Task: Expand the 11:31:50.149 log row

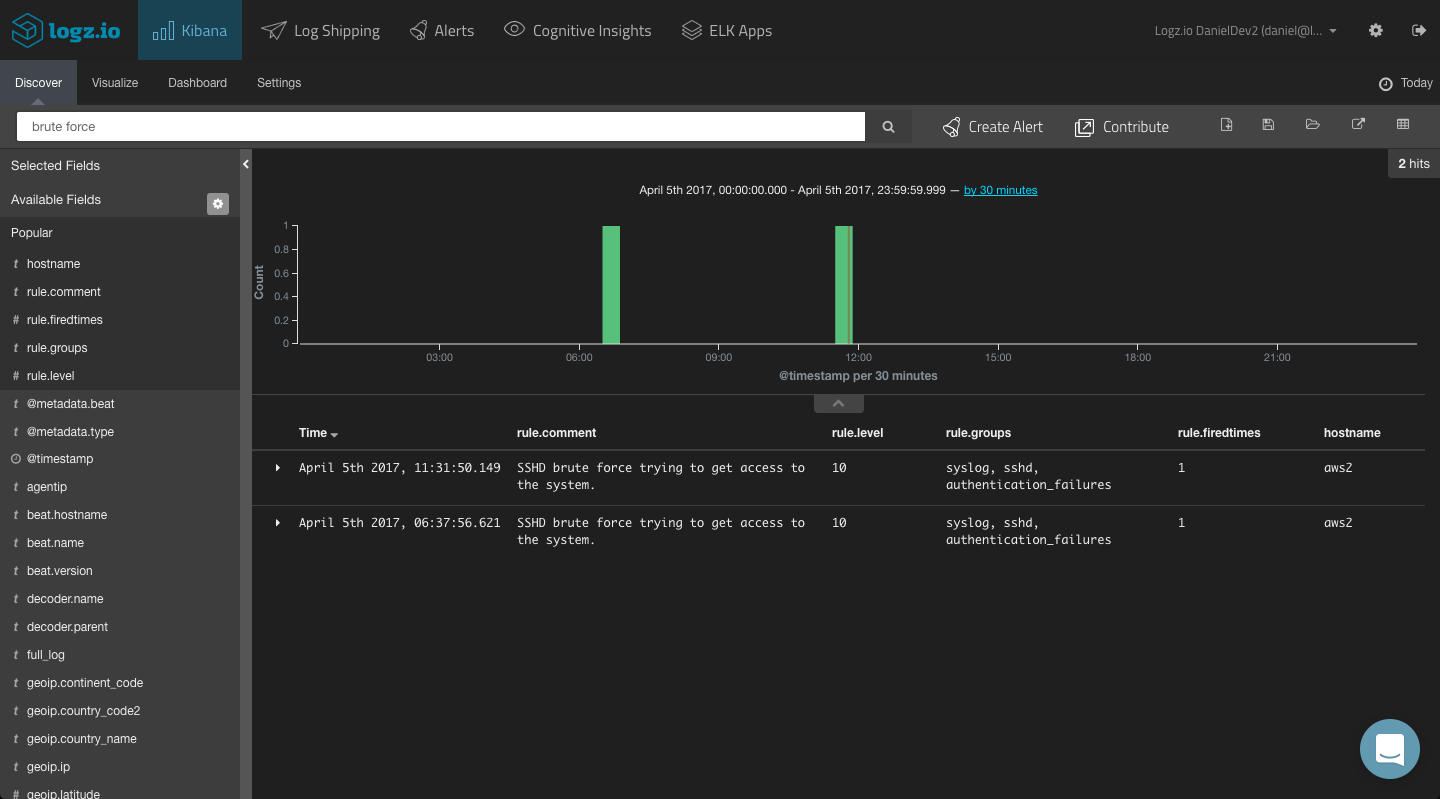Action: point(278,468)
